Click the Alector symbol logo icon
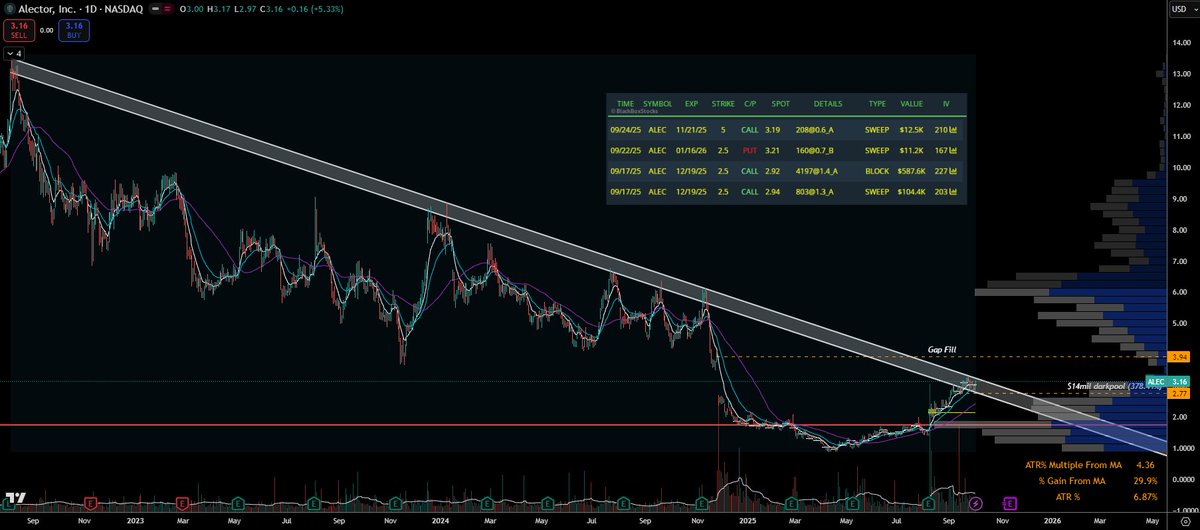The height and width of the screenshot is (530, 1200). pyautogui.click(x=9, y=7)
